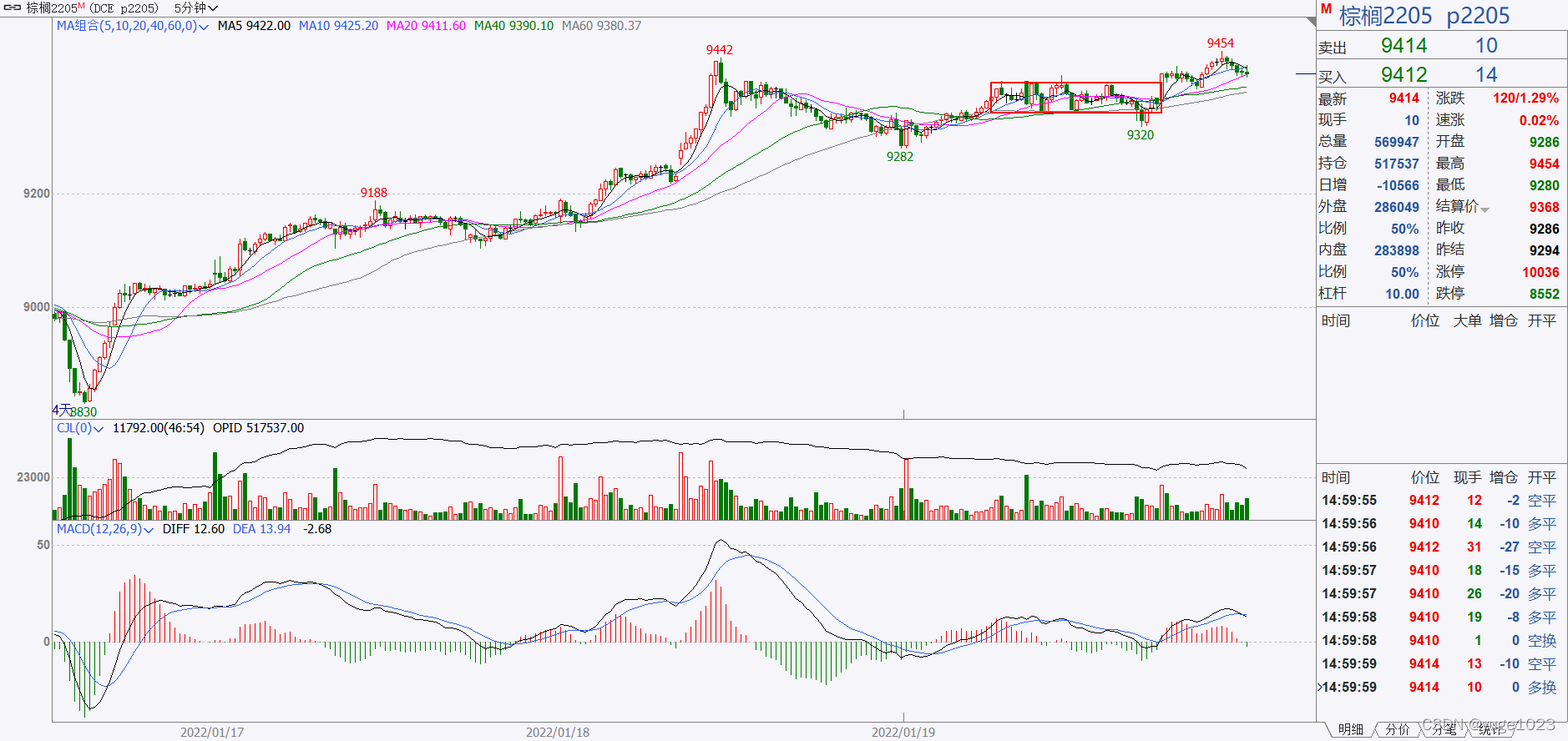Image resolution: width=1568 pixels, height=741 pixels.
Task: Click the chain link icon beside 棕榈2205
Action: (x=13, y=8)
